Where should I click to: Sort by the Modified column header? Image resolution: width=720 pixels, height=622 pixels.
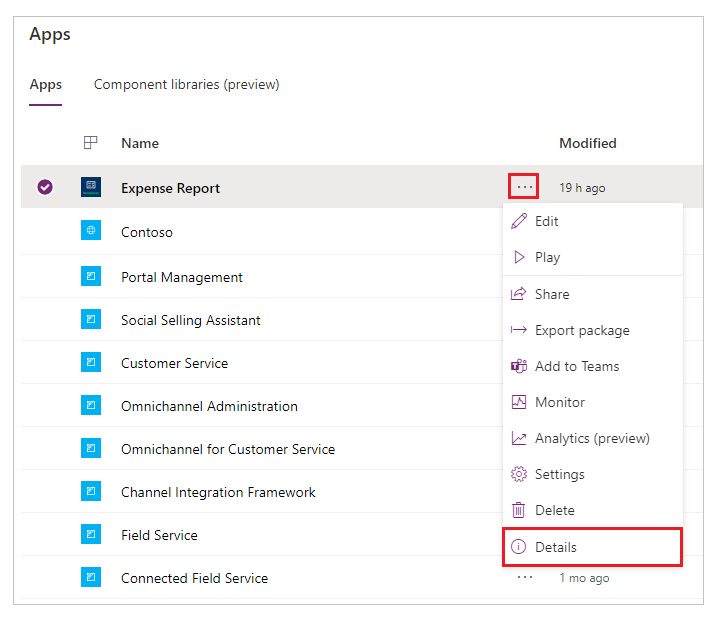588,143
